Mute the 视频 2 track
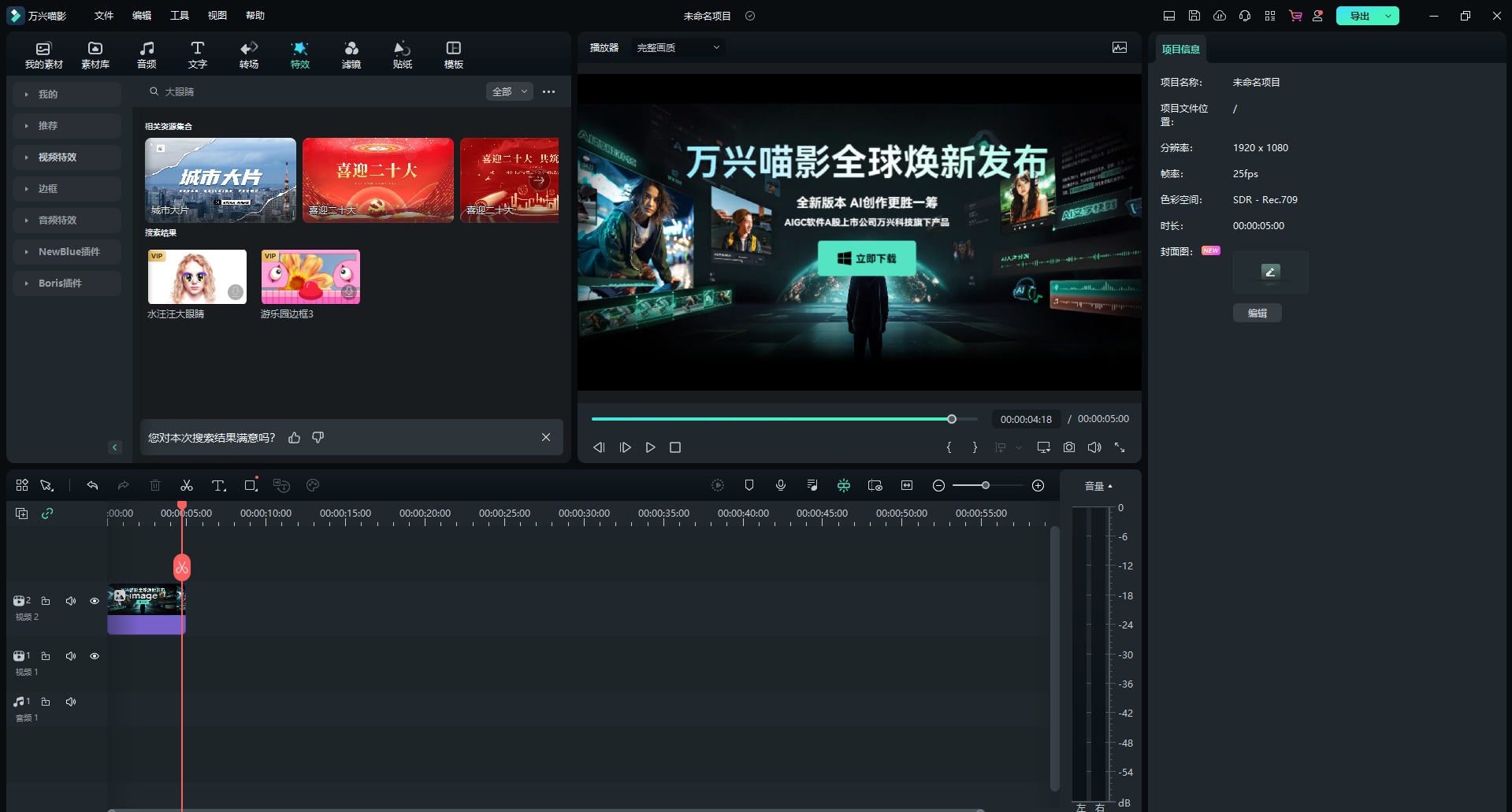This screenshot has width=1512, height=812. point(71,601)
